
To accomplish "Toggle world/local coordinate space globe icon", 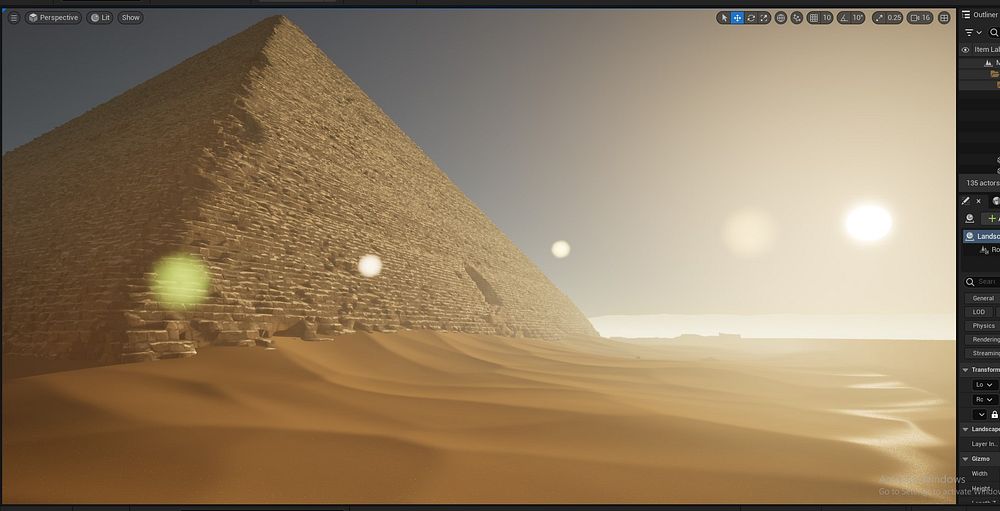I will (781, 18).
